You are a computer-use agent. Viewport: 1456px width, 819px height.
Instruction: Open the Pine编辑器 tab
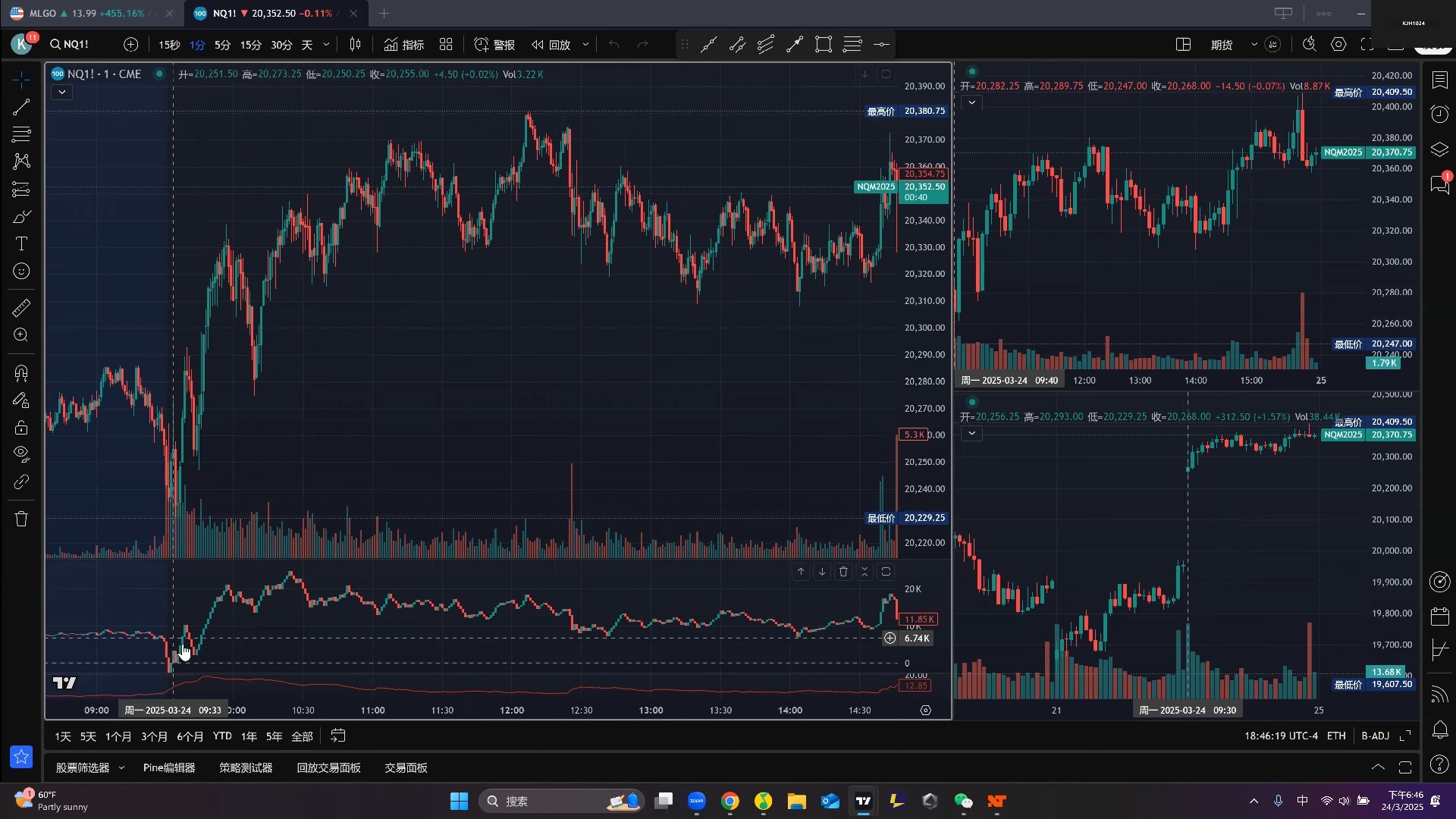pyautogui.click(x=169, y=767)
